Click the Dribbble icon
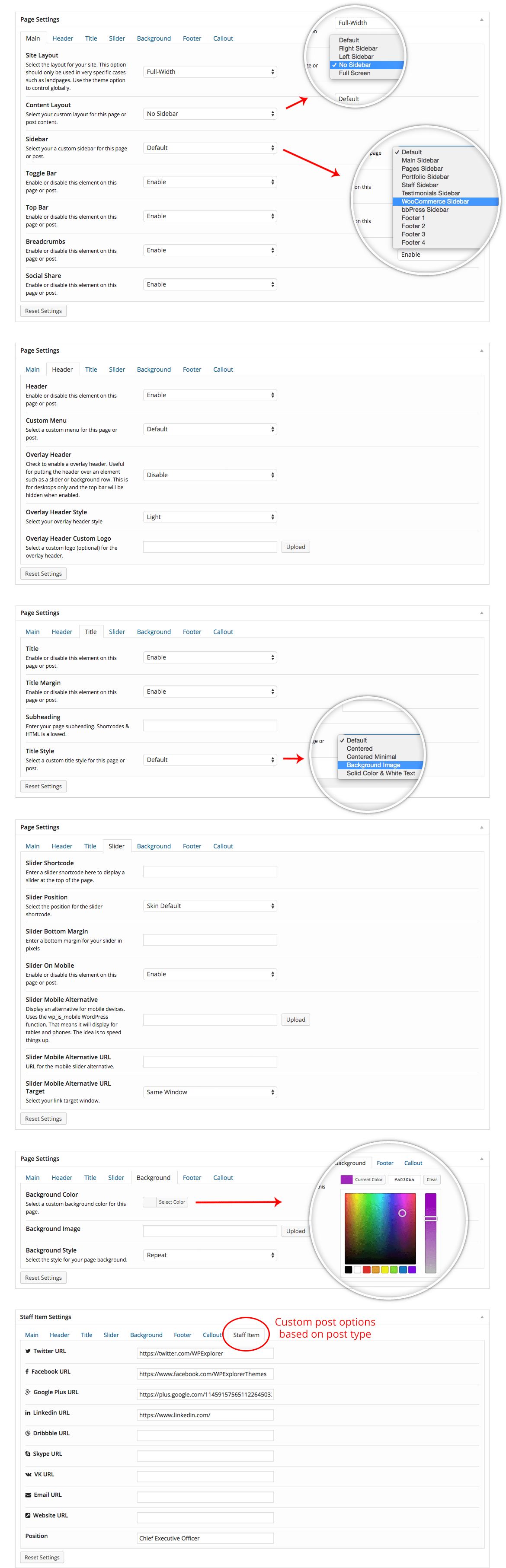 coord(28,1434)
